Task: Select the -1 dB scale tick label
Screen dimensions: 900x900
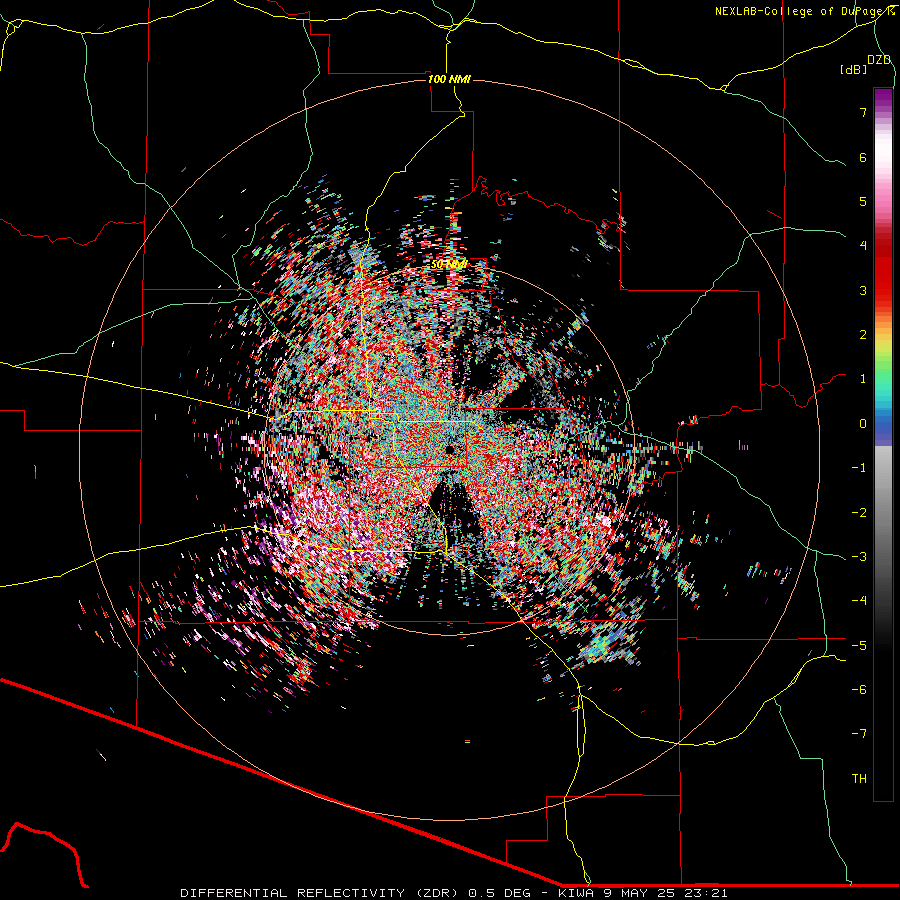Action: pos(859,468)
